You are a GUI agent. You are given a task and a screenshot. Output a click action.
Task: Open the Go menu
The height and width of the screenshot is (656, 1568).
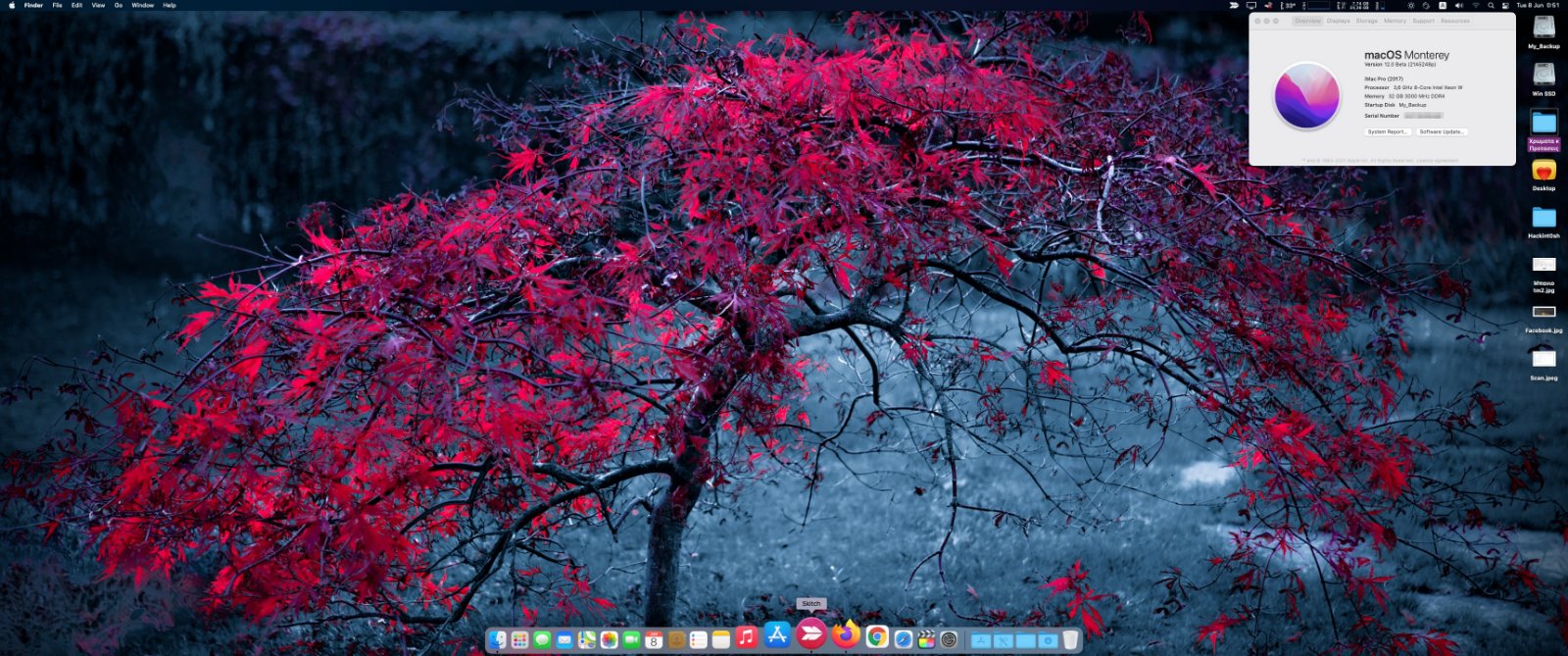pos(119,5)
